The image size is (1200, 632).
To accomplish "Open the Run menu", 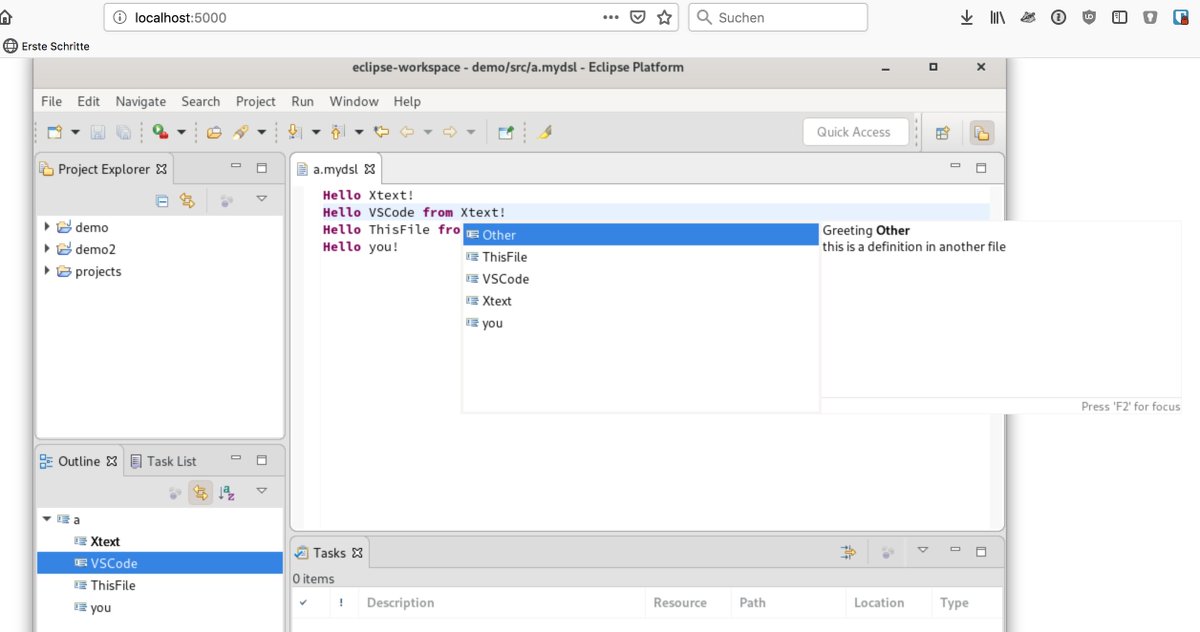I will [x=303, y=101].
